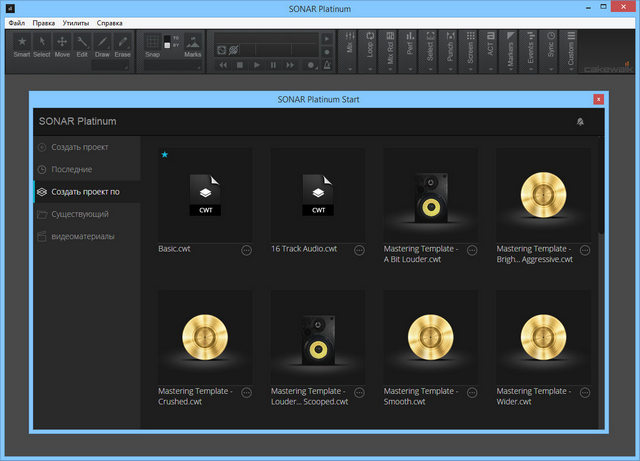This screenshot has width=640, height=461.
Task: Open the Утилиты menu
Action: tap(75, 21)
